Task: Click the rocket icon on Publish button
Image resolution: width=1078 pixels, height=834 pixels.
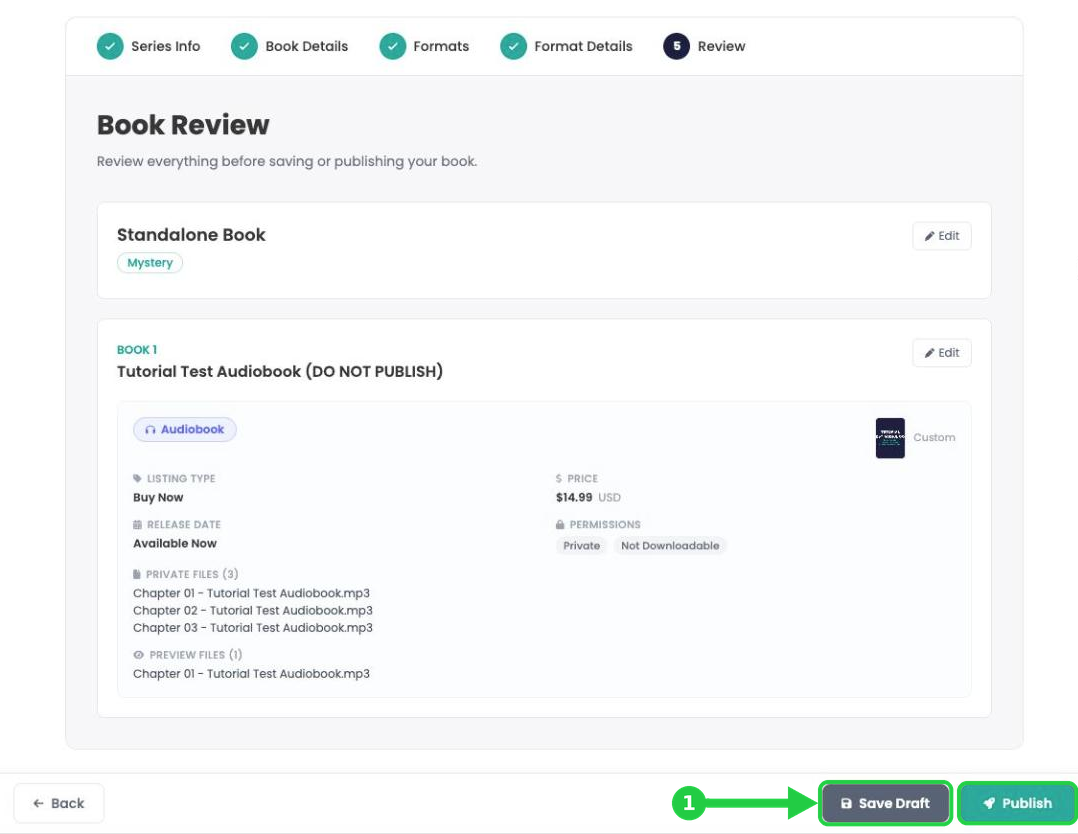Action: point(989,803)
